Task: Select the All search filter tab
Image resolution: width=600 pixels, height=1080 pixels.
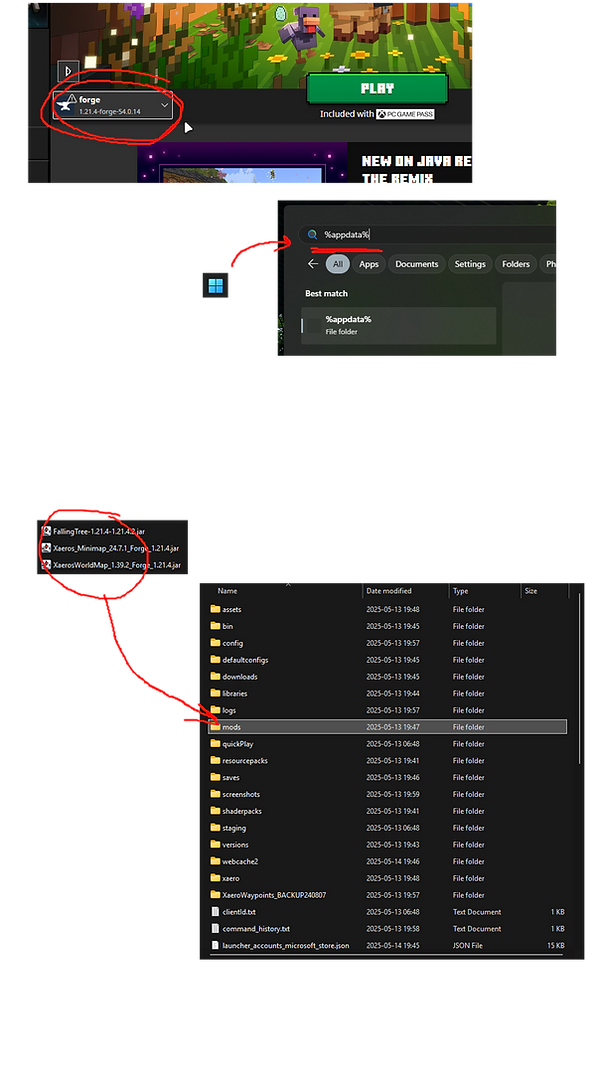Action: pos(338,264)
